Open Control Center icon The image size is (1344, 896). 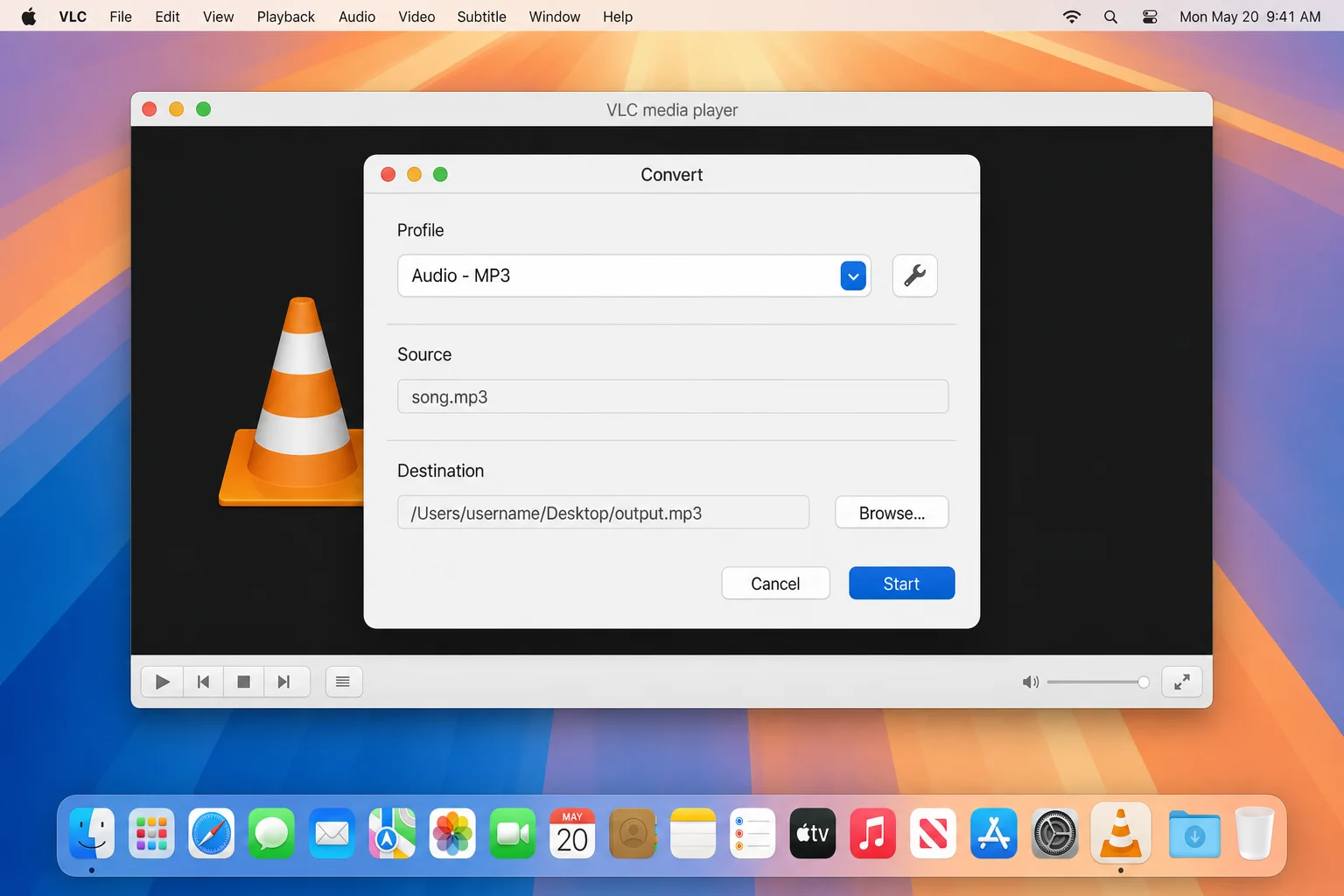click(1150, 17)
